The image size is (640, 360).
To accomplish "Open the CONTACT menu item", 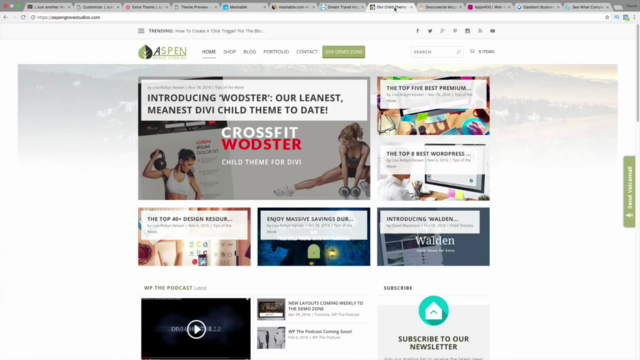I will coord(307,52).
